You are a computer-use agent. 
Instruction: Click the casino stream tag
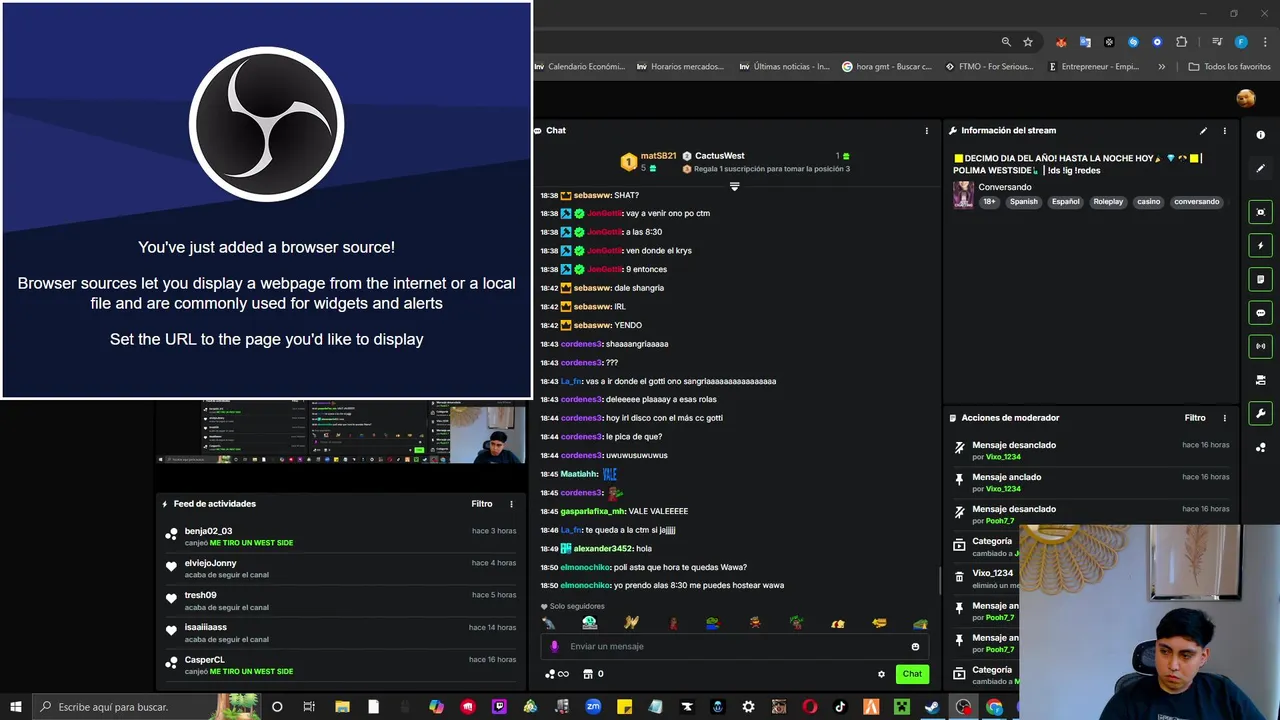point(1148,202)
